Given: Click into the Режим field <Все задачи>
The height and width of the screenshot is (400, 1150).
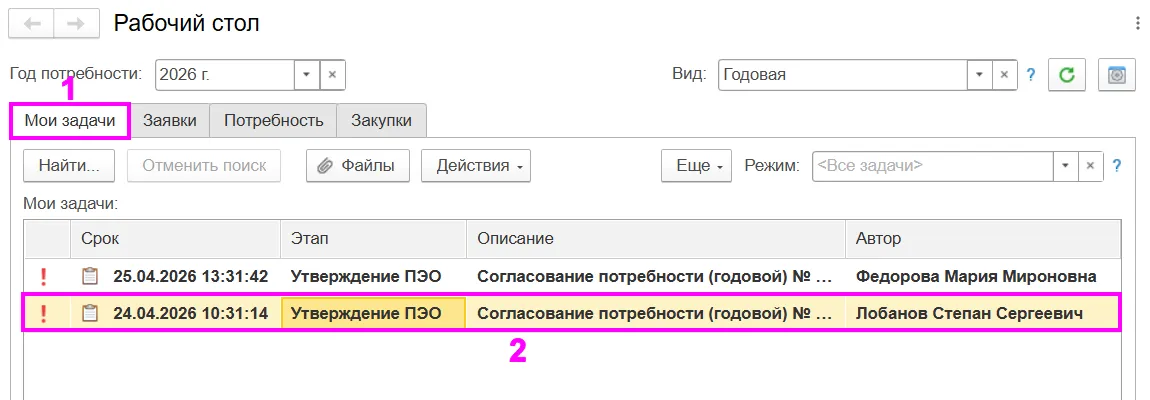Looking at the screenshot, I should tap(933, 166).
